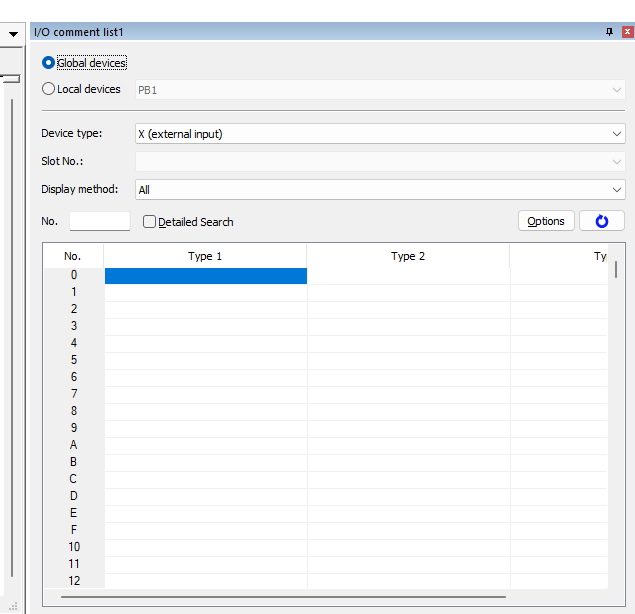The height and width of the screenshot is (614, 635).
Task: Click the horizontal scrollbar of the table
Action: pos(283,597)
